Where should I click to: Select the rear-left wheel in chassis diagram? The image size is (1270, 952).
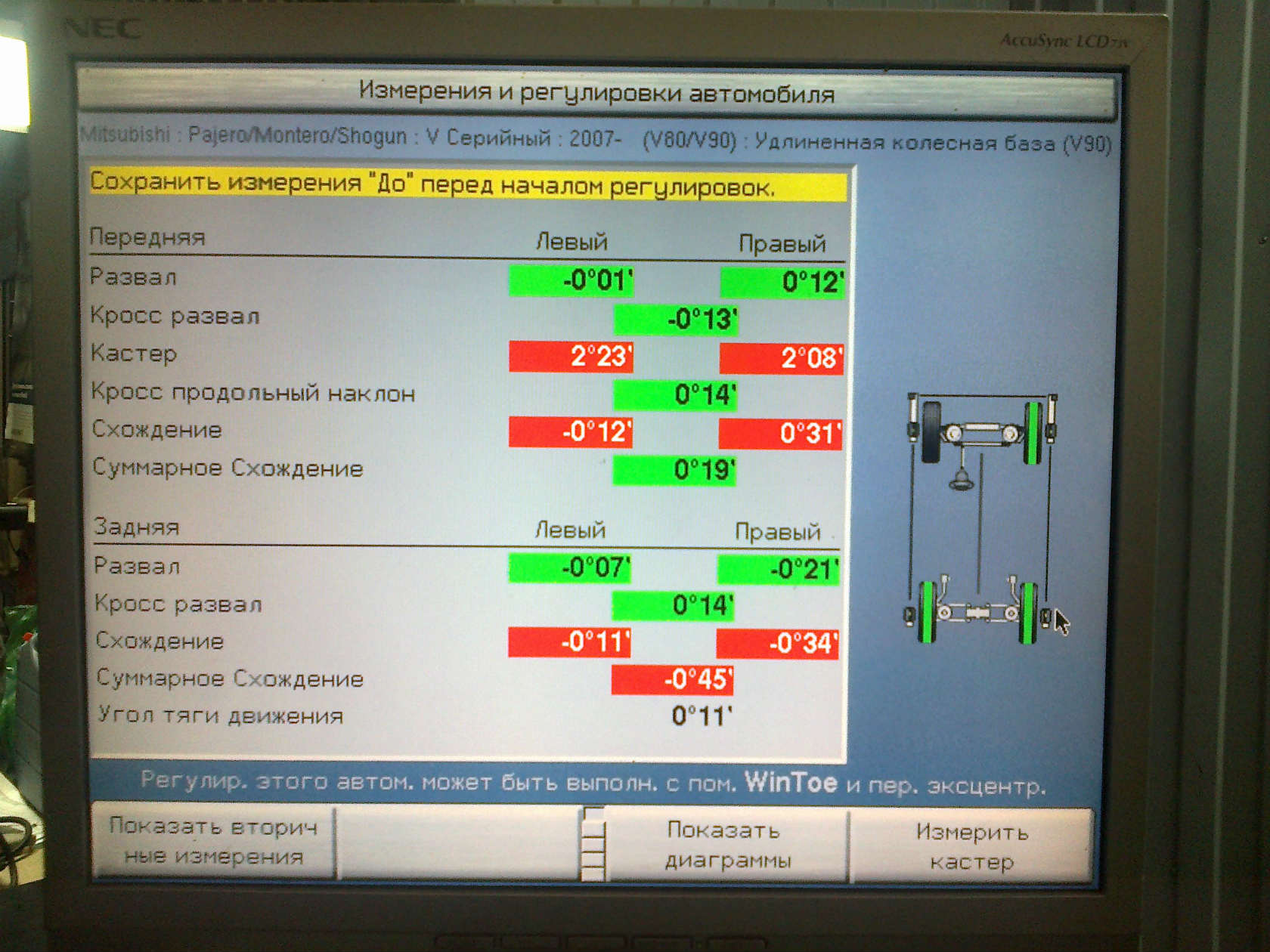coord(927,612)
